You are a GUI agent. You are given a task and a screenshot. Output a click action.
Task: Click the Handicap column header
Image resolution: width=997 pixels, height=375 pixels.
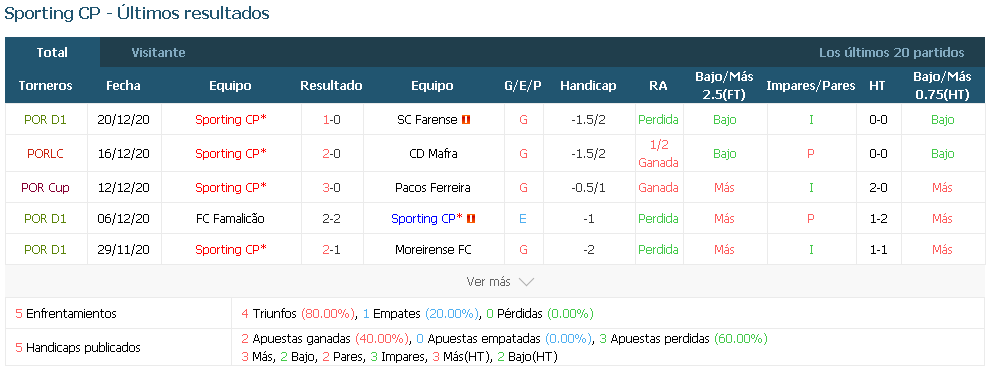tap(588, 86)
